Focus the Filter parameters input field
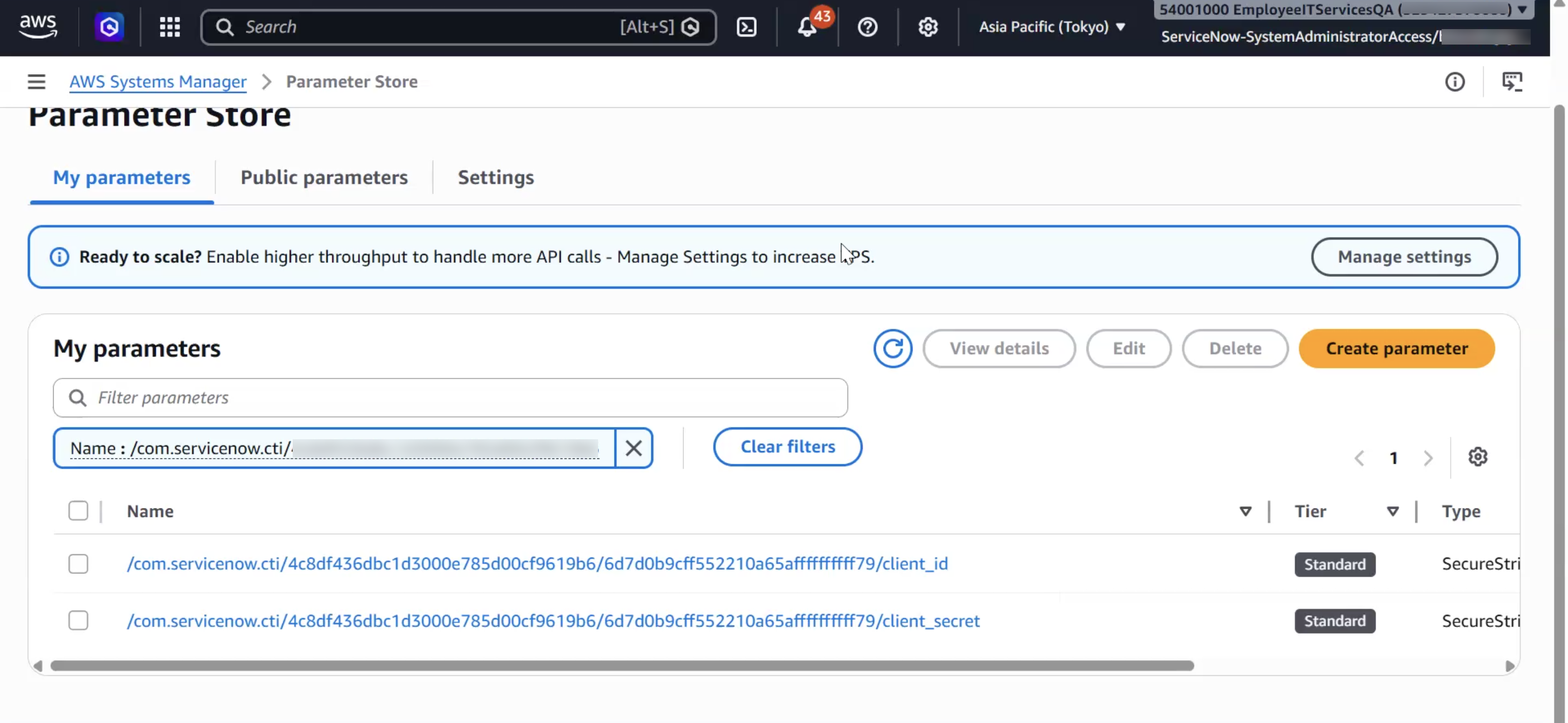Image resolution: width=1568 pixels, height=723 pixels. tap(450, 398)
